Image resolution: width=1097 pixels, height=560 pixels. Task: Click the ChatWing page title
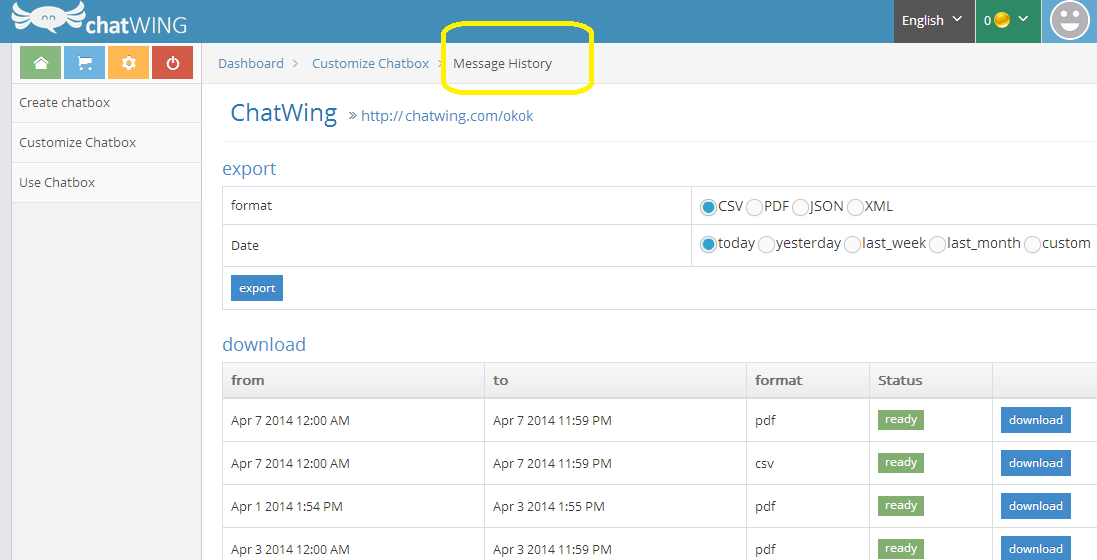tap(284, 113)
